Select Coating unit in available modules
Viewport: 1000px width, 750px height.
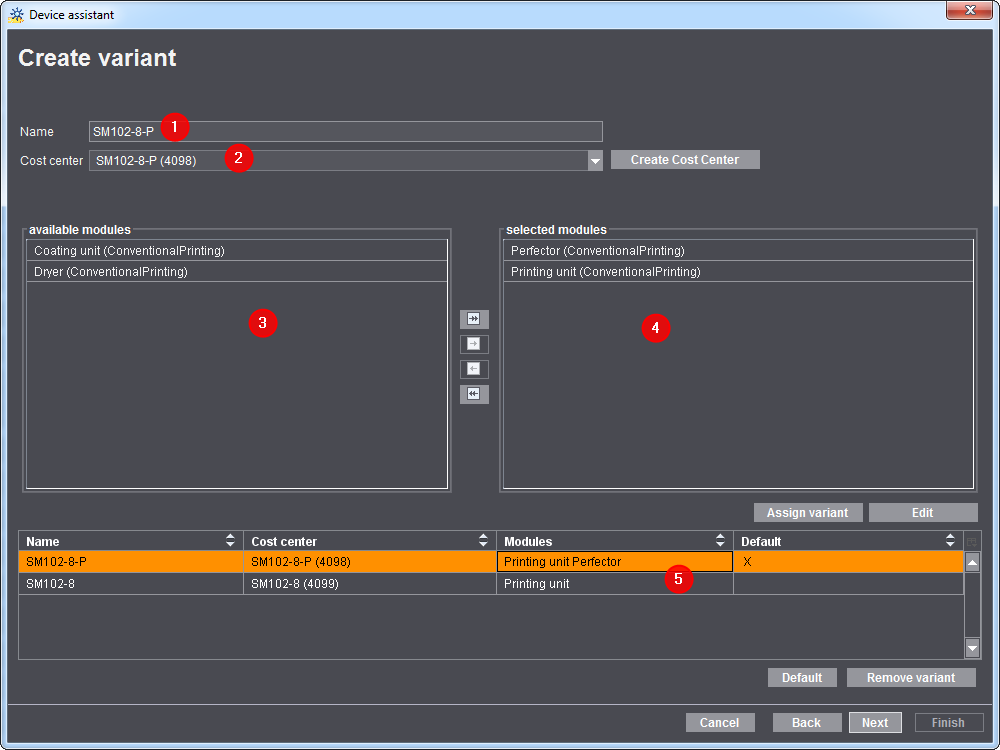coord(129,251)
